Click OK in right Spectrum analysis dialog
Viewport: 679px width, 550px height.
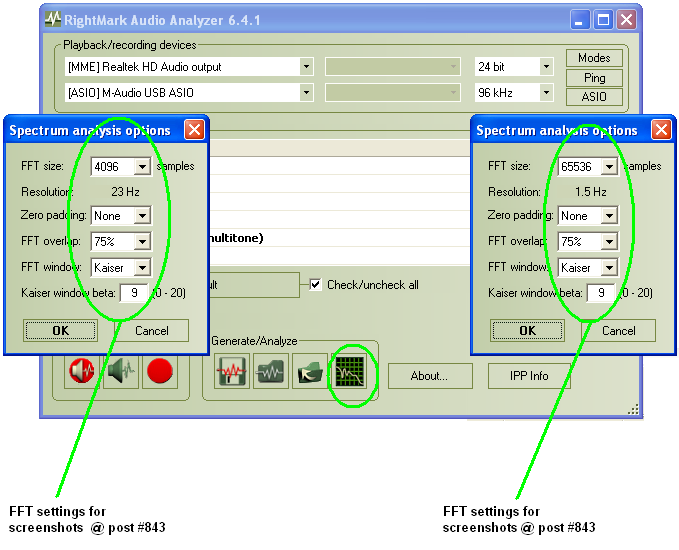(527, 331)
